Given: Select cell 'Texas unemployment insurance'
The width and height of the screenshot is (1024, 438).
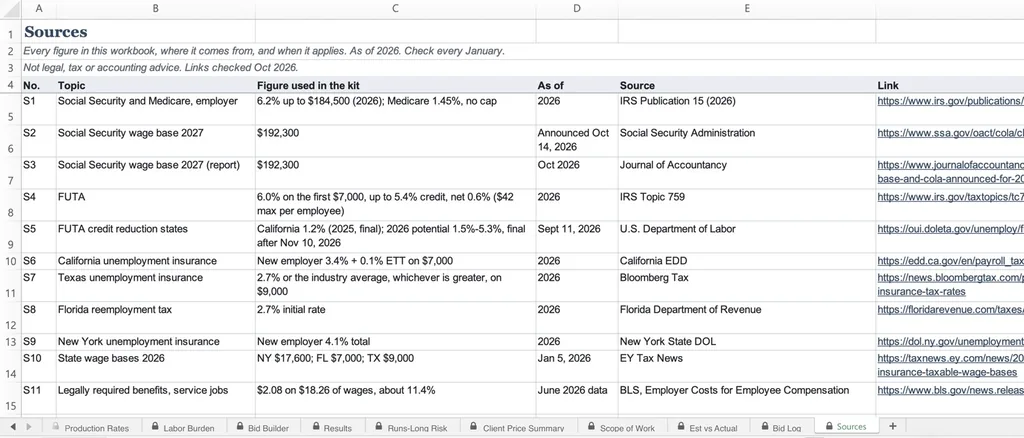Looking at the screenshot, I should click(x=155, y=285).
